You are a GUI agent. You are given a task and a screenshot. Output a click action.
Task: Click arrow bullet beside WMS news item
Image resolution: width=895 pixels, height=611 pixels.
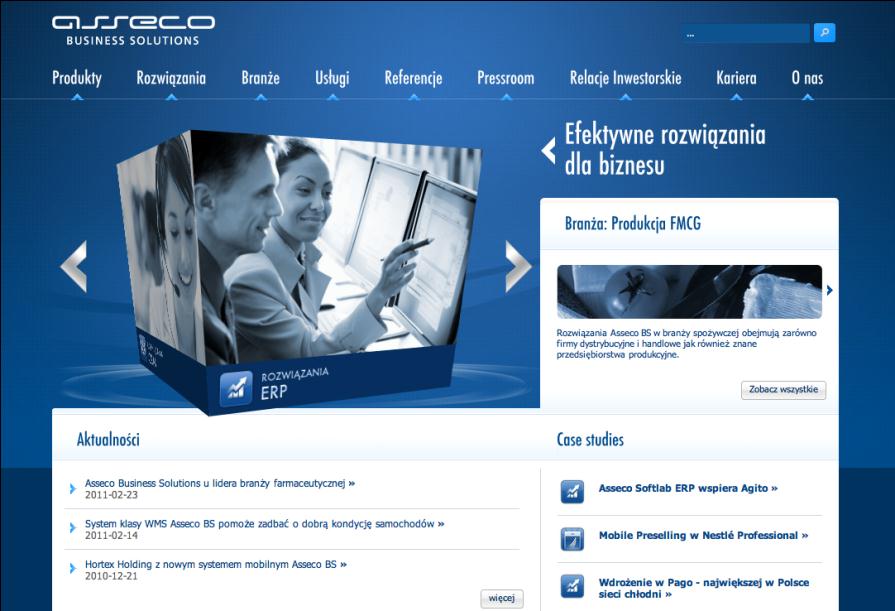click(x=72, y=528)
